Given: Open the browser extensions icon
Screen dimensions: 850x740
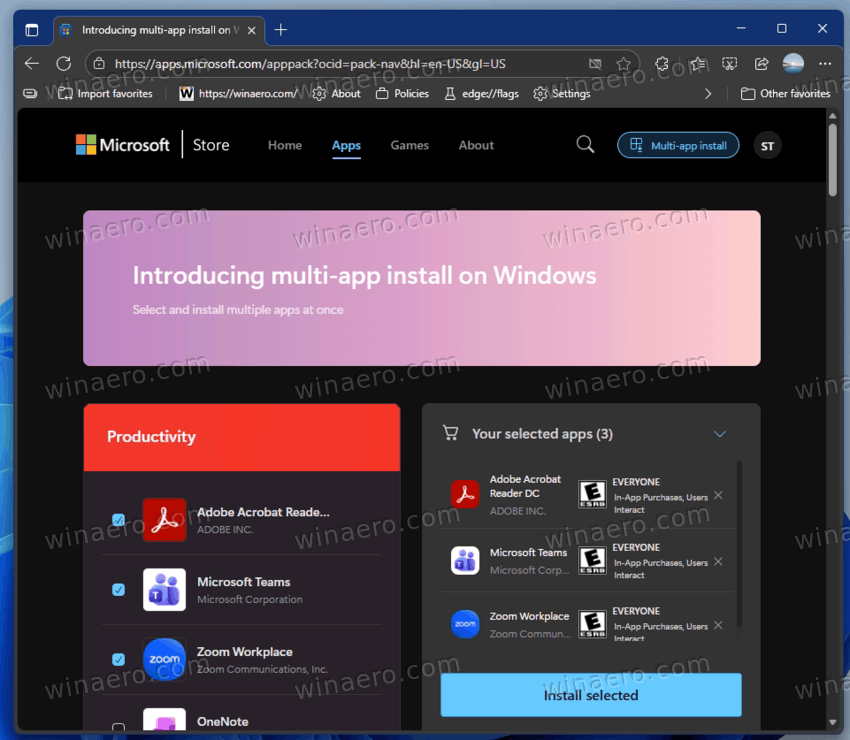Looking at the screenshot, I should (661, 62).
